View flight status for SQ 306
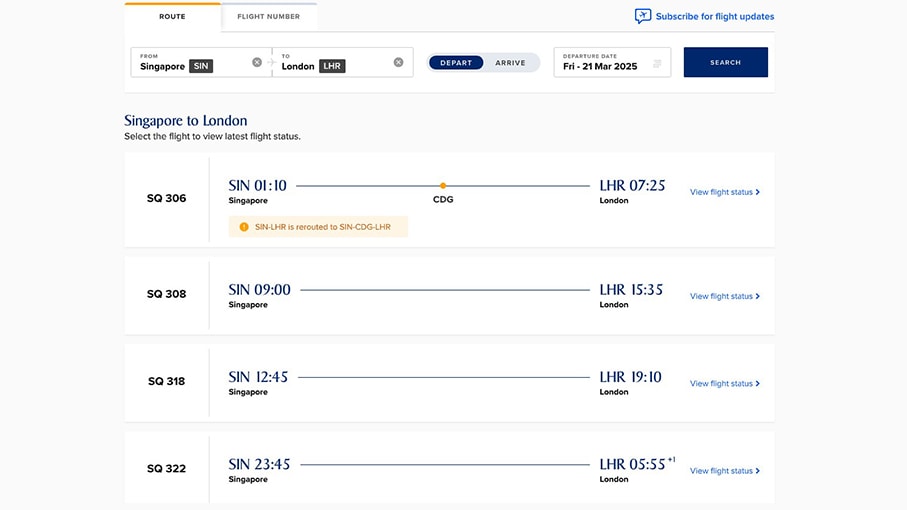The width and height of the screenshot is (907, 510). coord(724,192)
